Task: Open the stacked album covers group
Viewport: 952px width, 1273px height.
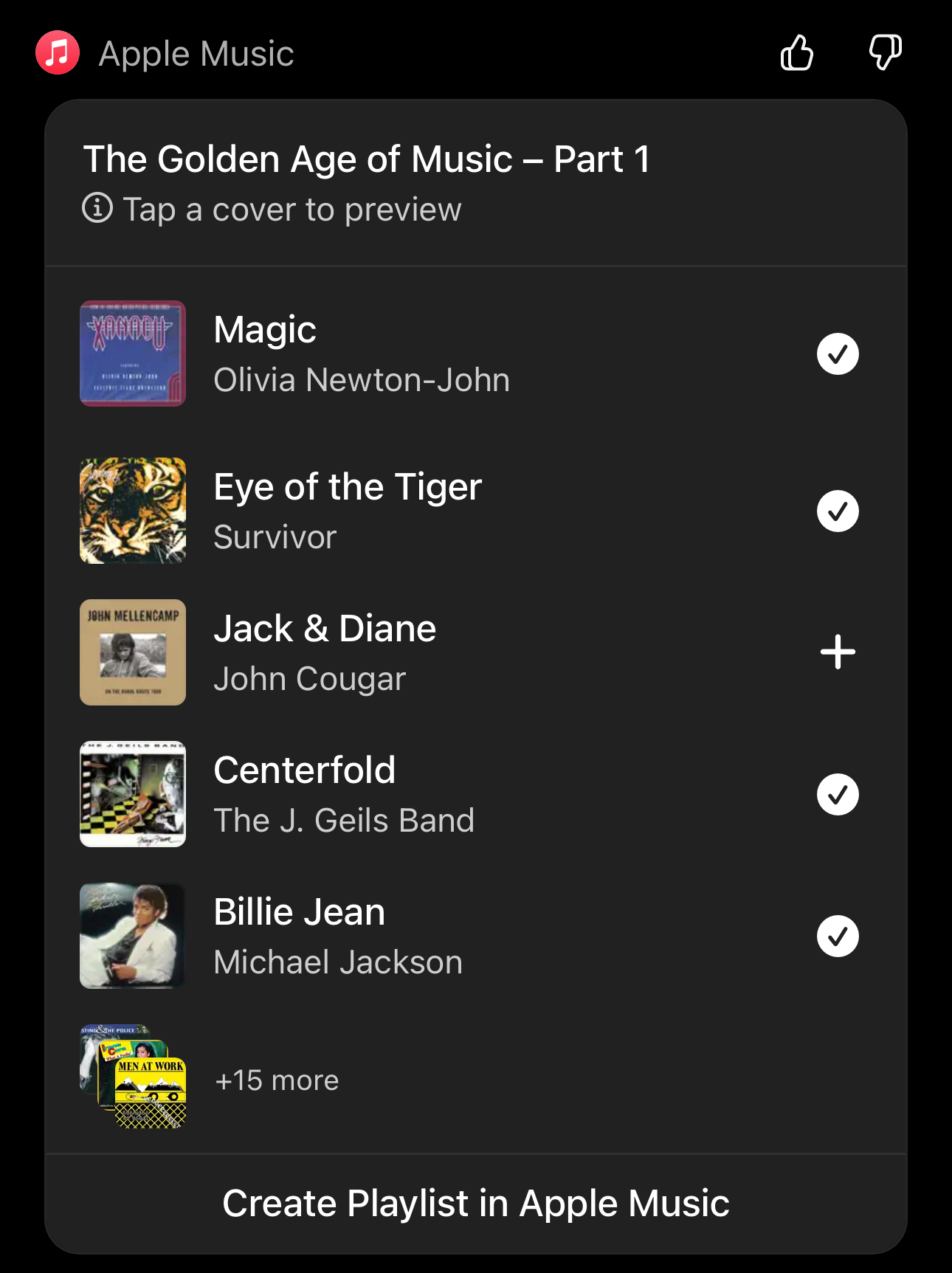Action: point(133,1077)
